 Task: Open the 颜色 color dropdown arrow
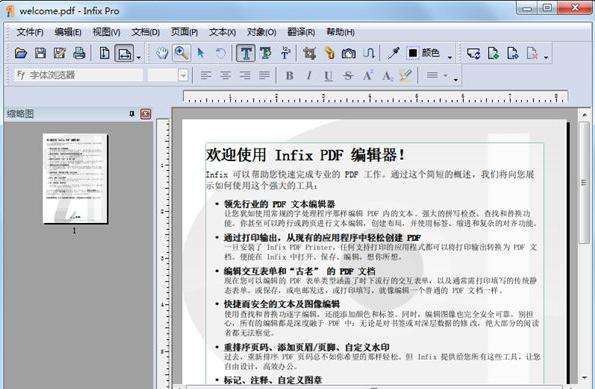pos(450,57)
